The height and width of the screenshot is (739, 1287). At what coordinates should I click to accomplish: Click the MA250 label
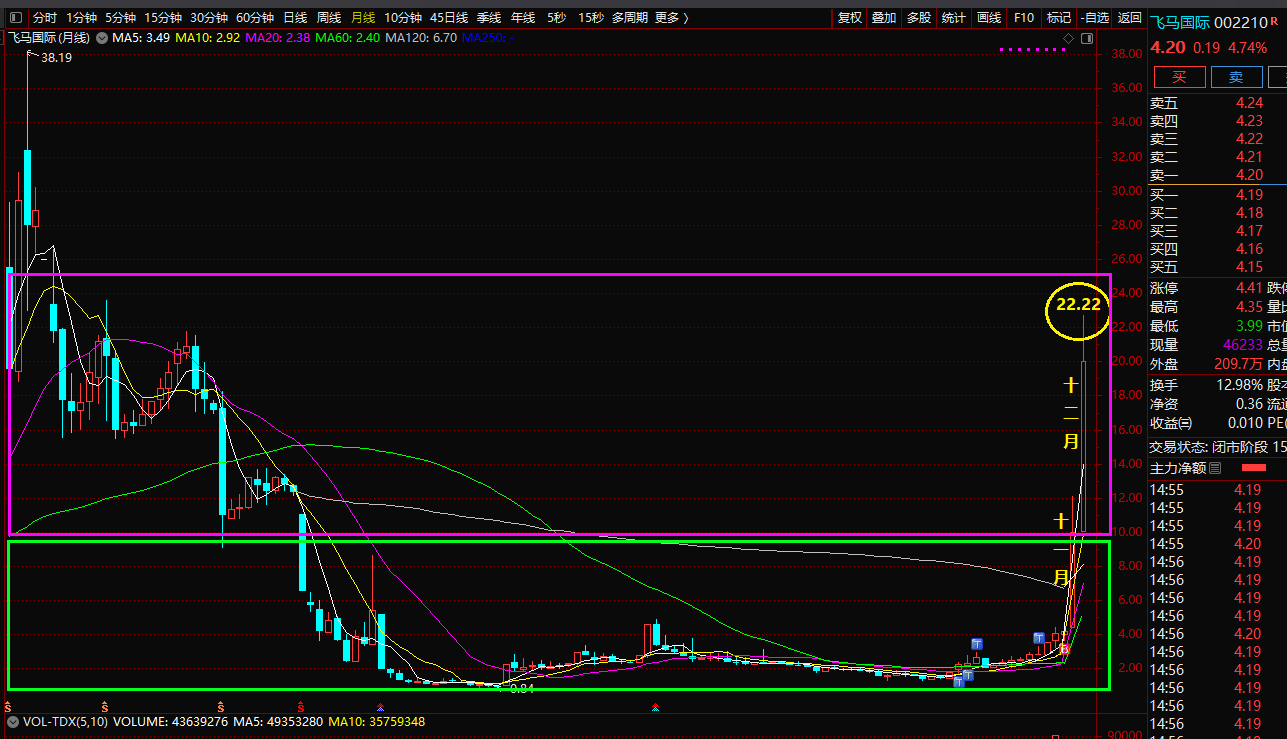point(486,38)
